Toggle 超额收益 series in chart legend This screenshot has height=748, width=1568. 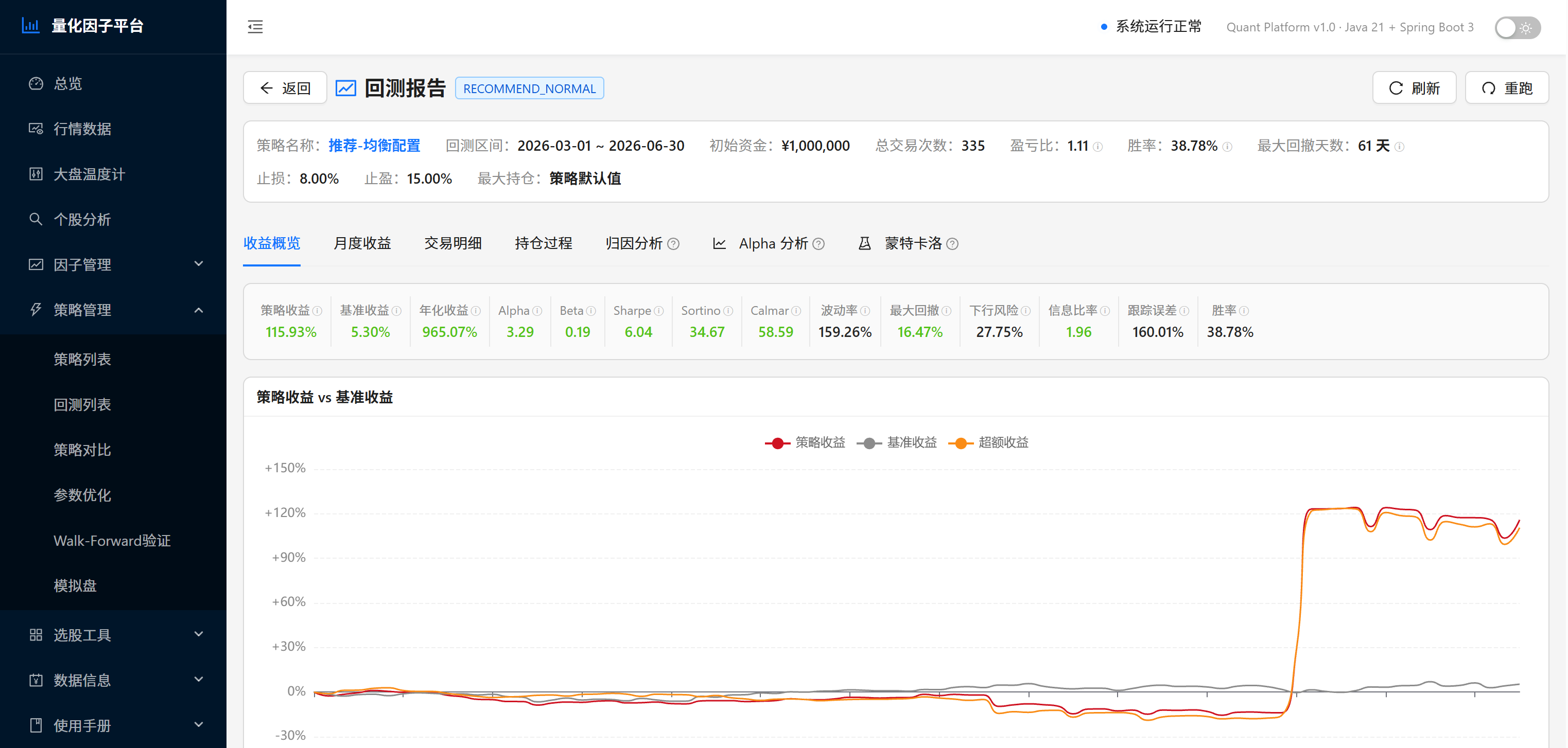click(988, 443)
